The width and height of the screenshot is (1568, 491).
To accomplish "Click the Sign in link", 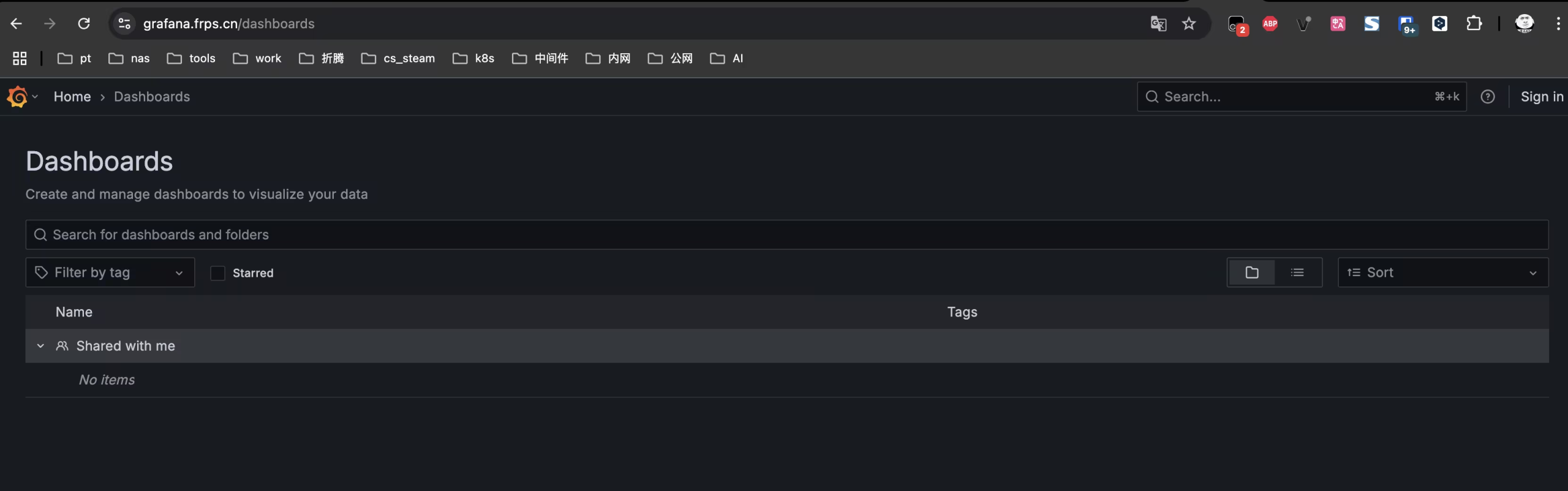I will (x=1542, y=97).
